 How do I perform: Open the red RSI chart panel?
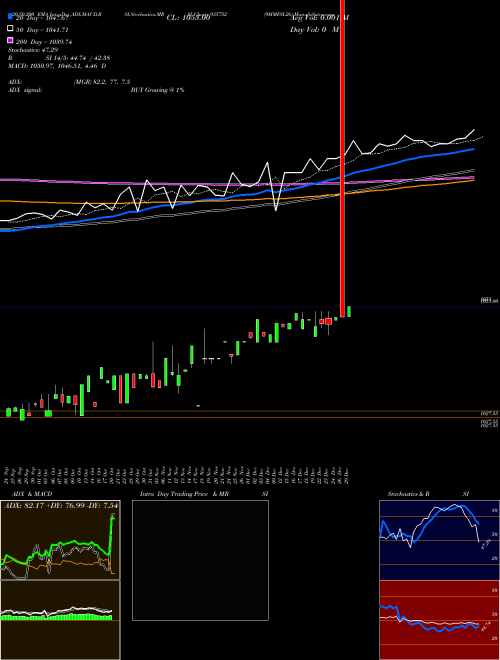coord(439,620)
